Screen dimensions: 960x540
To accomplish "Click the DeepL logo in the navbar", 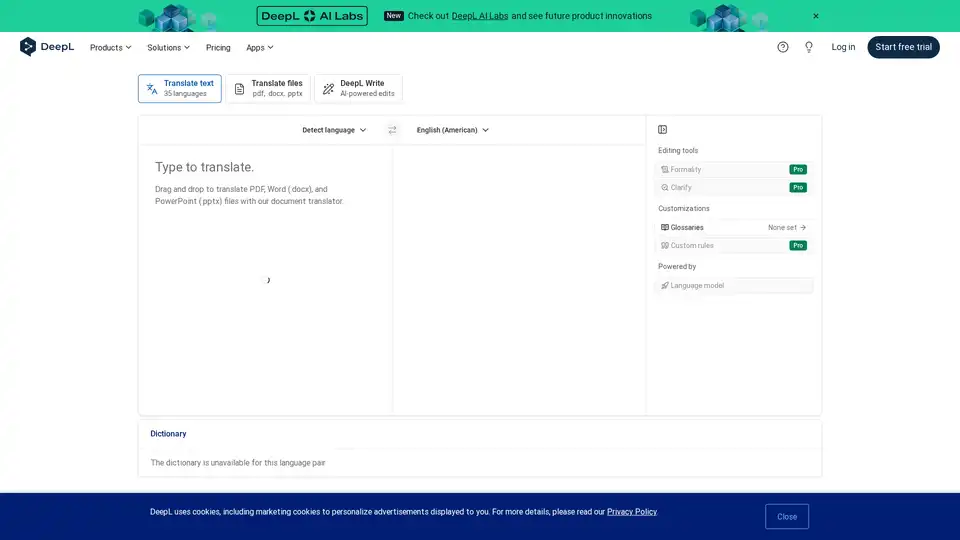I will pos(47,47).
